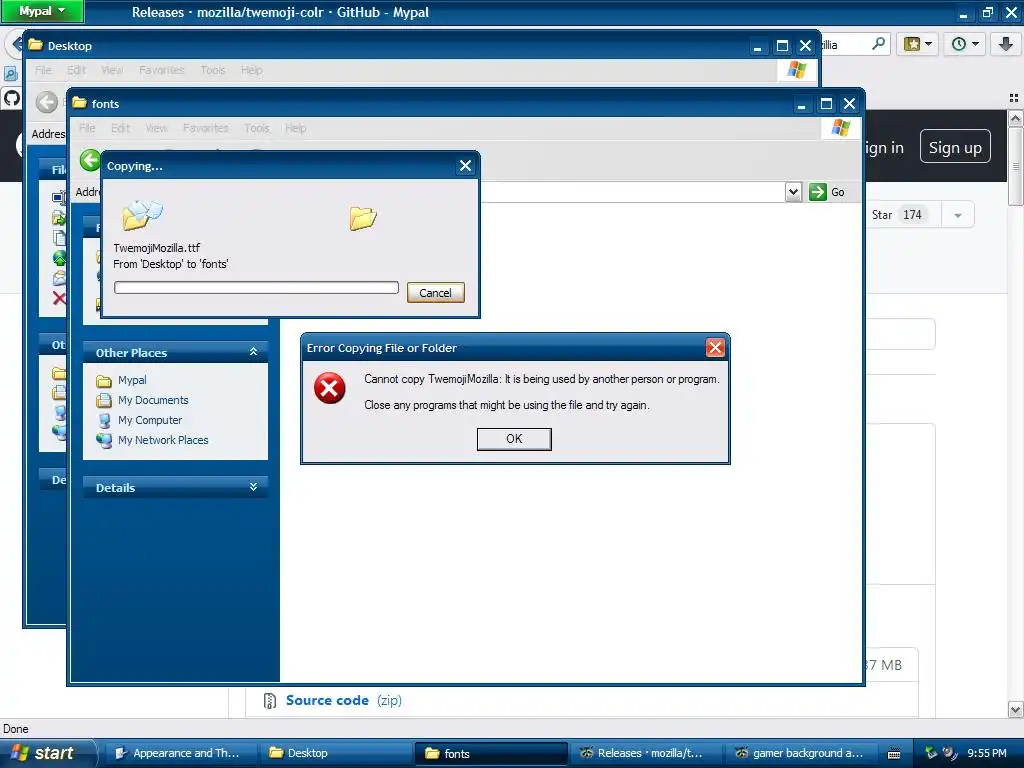The width and height of the screenshot is (1024, 768).
Task: Click the browser vertical scrollbar down arrow
Action: coord(1016,709)
